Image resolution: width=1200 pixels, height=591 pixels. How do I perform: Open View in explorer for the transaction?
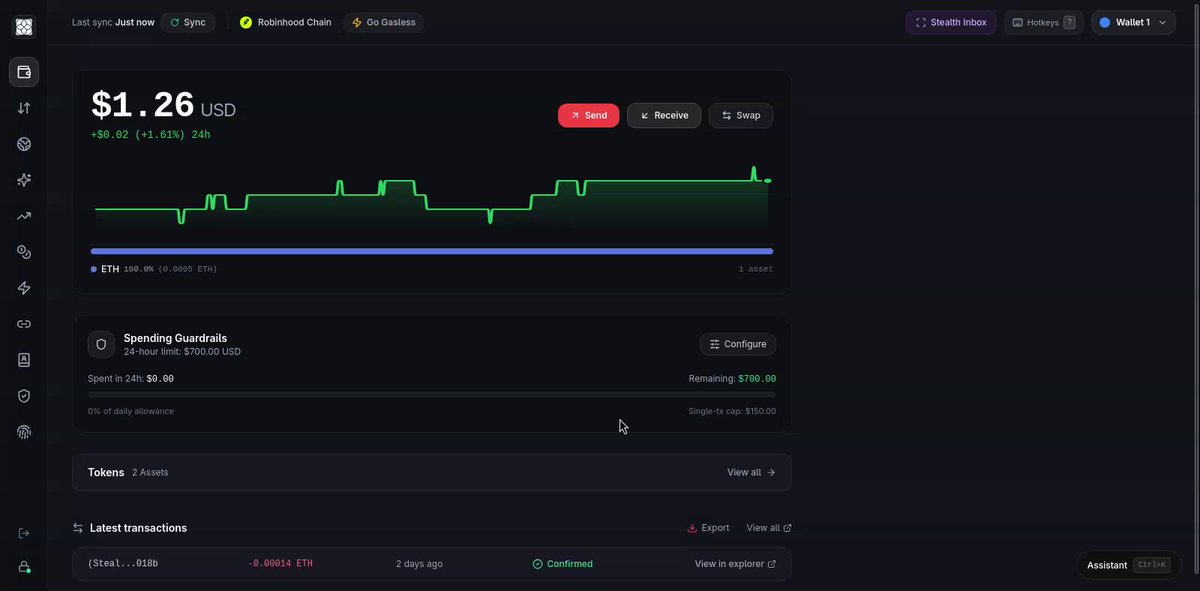click(735, 564)
